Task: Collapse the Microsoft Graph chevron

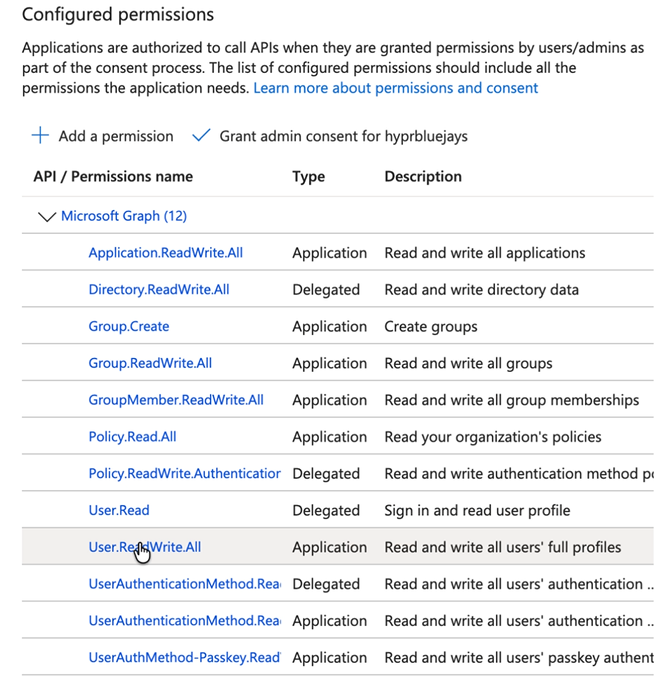Action: point(46,216)
